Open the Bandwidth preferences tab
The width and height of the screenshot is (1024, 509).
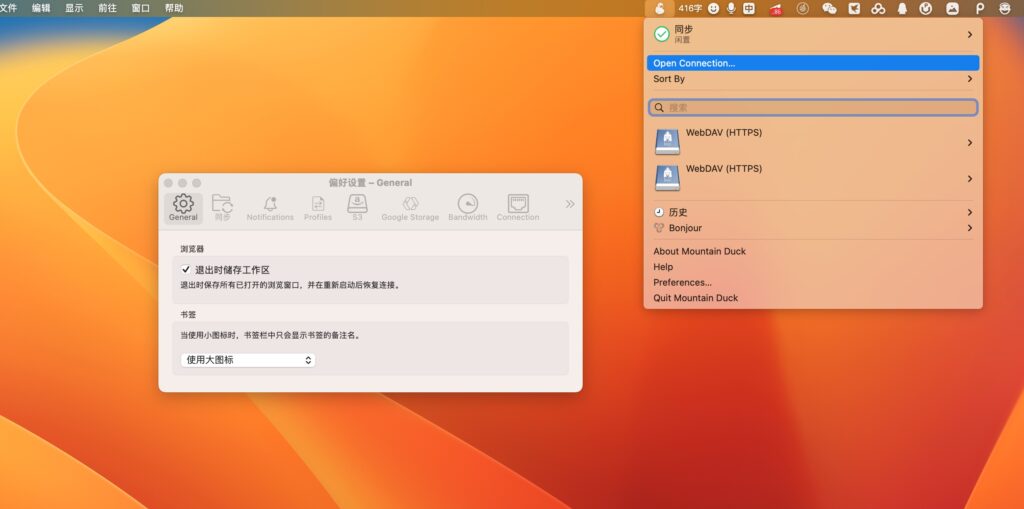(468, 208)
